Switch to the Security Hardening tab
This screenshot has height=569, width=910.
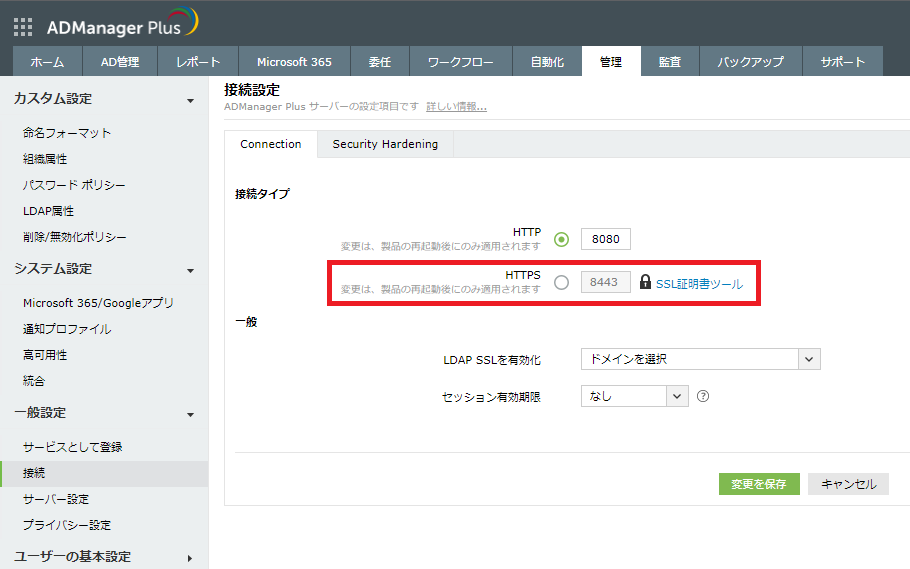(x=385, y=144)
